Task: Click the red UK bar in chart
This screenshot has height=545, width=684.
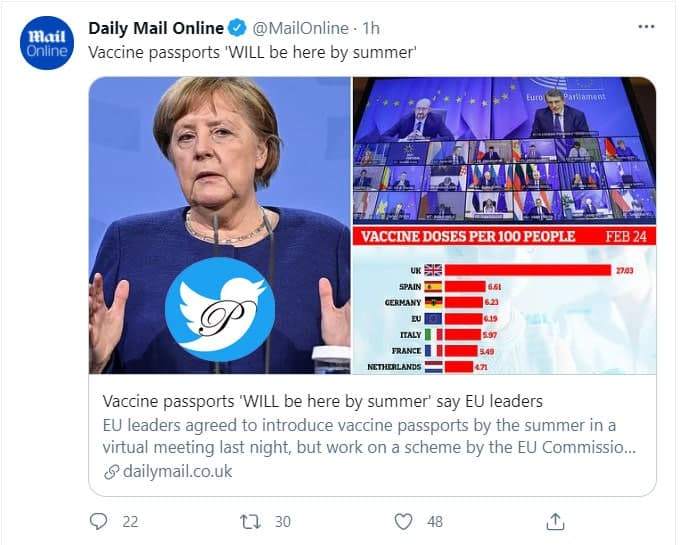Action: pyautogui.click(x=527, y=270)
